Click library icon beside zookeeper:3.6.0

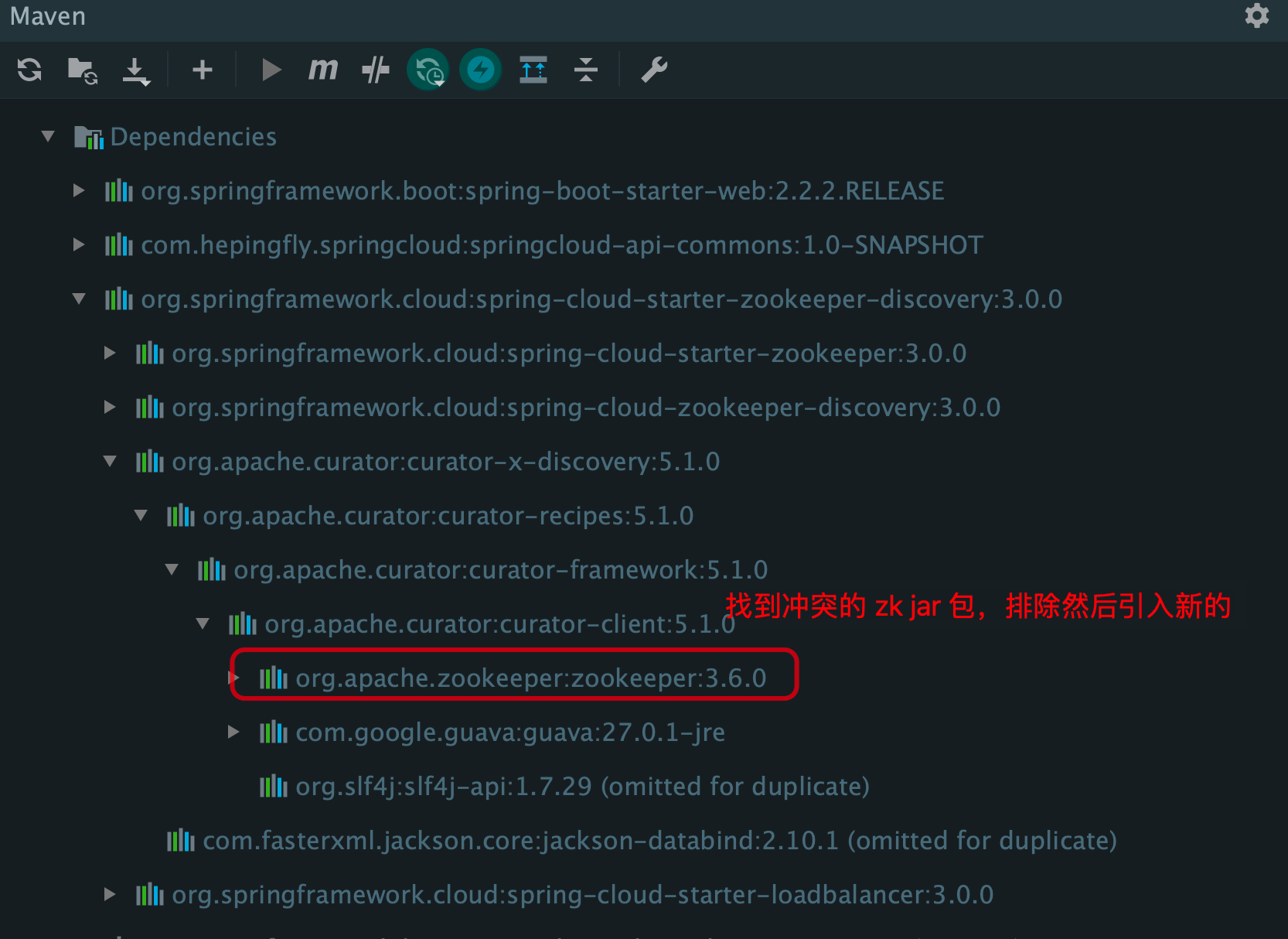coord(273,678)
